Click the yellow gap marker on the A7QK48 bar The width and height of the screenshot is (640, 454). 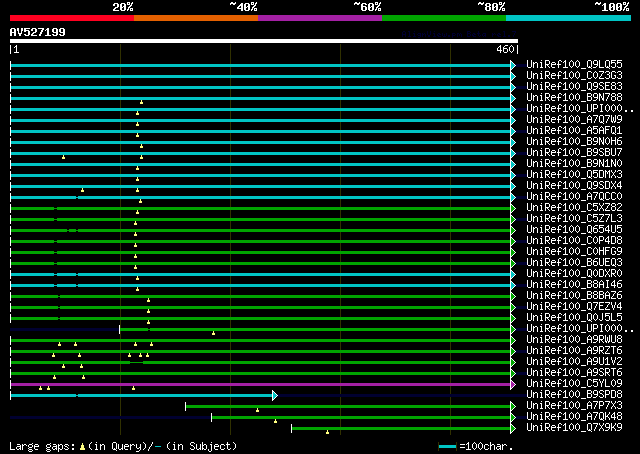[274, 420]
